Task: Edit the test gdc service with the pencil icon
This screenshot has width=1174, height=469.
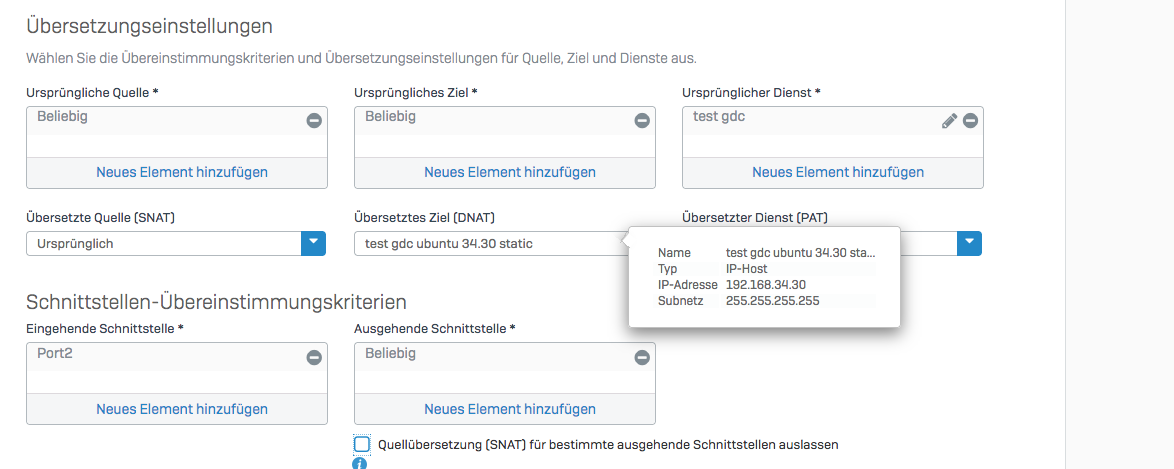Action: click(949, 121)
